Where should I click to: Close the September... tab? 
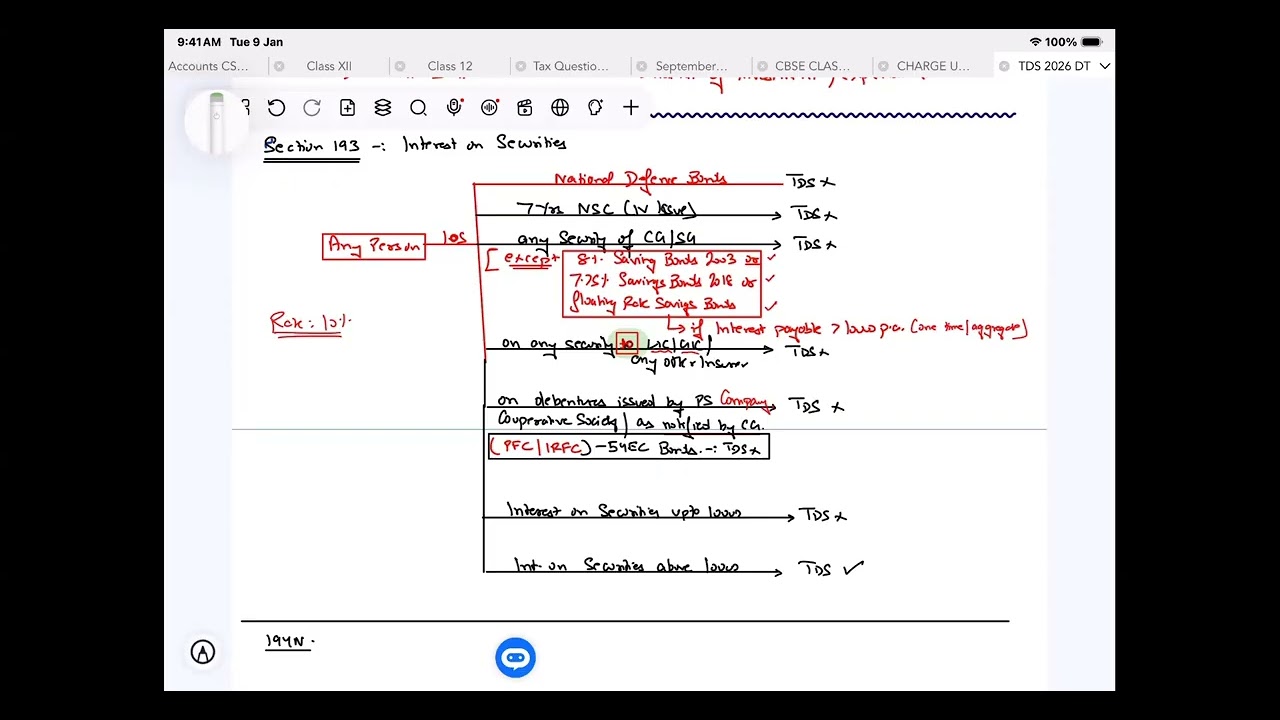[641, 66]
